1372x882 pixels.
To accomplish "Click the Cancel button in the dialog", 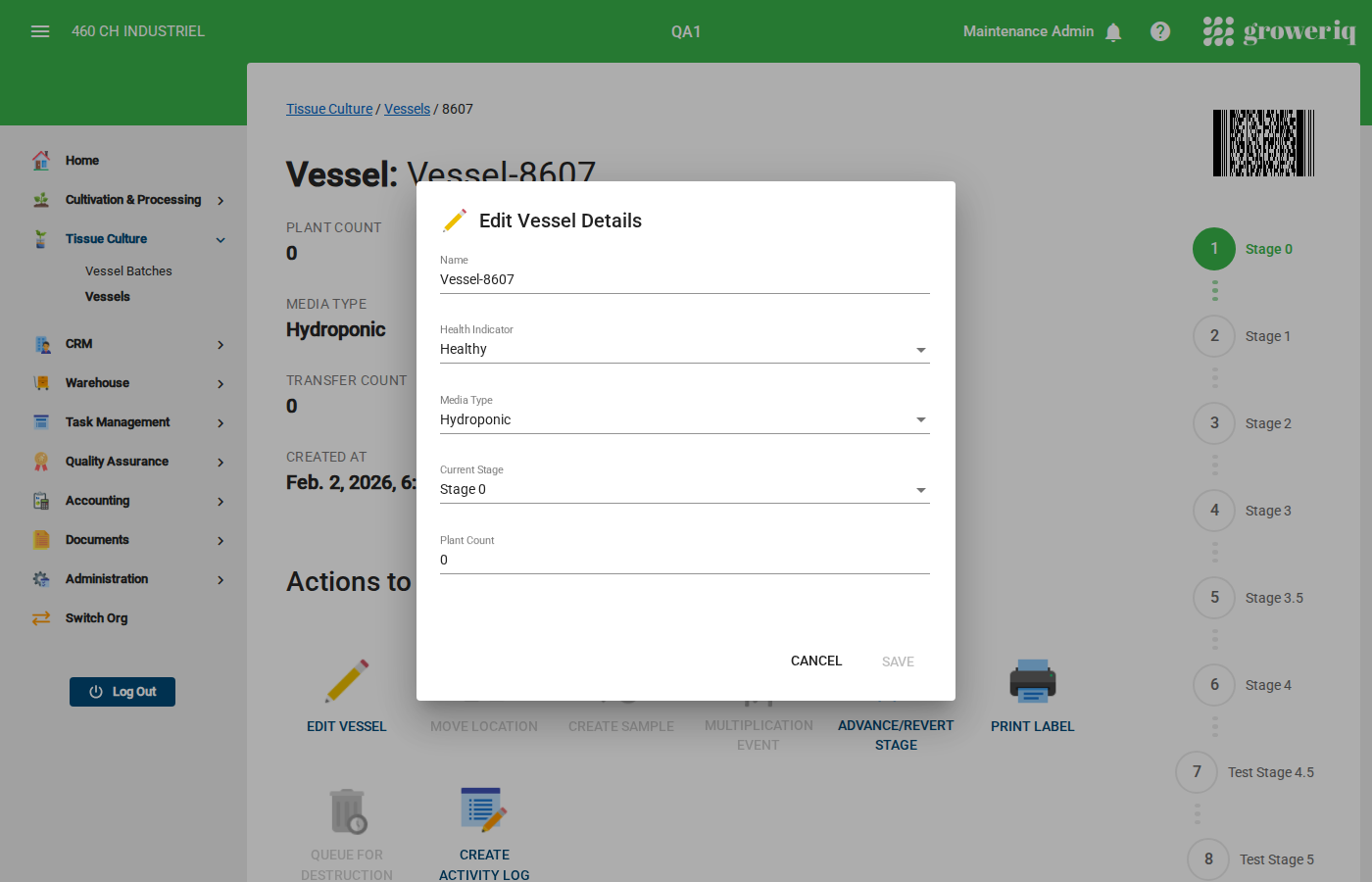I will [815, 661].
